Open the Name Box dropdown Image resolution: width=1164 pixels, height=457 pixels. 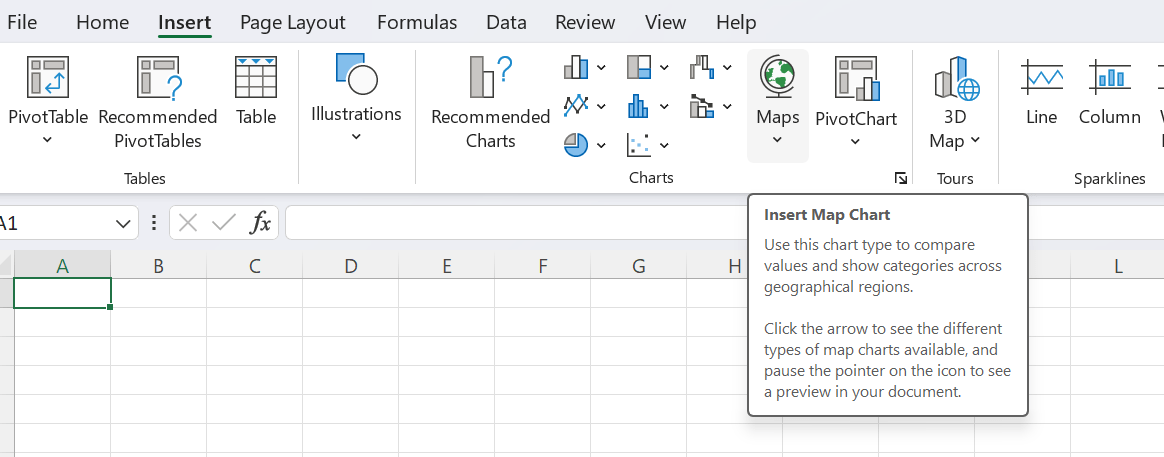tap(123, 223)
